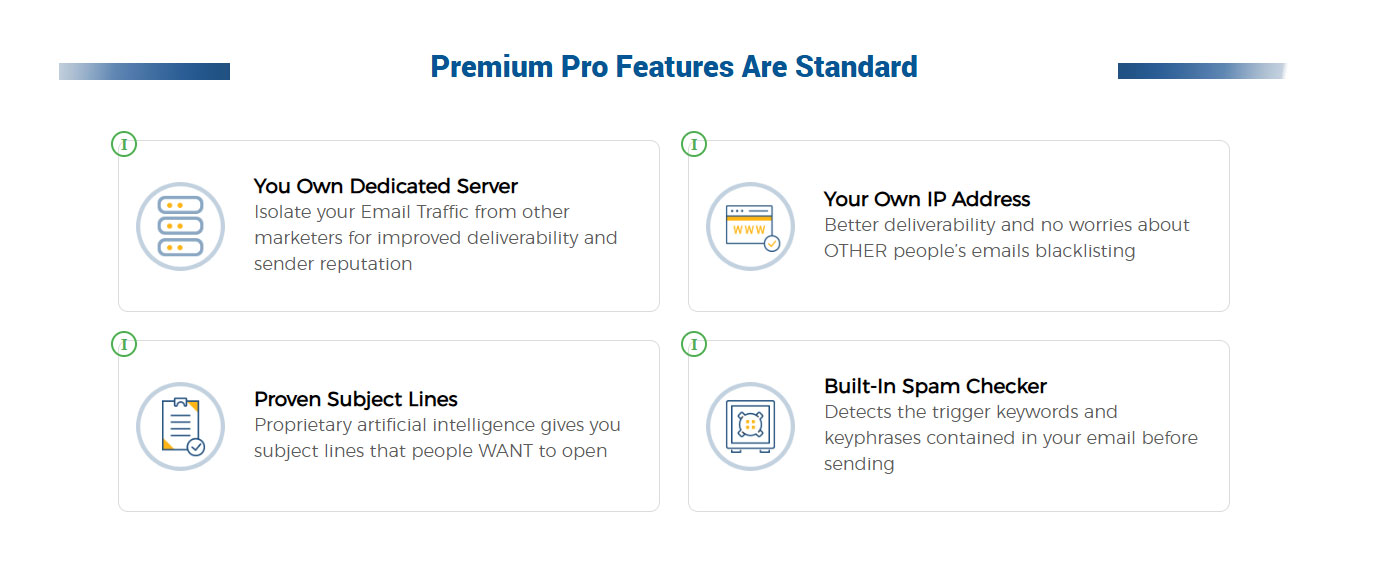Click empty space below Spam Checker description
The width and height of the screenshot is (1375, 567).
click(1010, 492)
